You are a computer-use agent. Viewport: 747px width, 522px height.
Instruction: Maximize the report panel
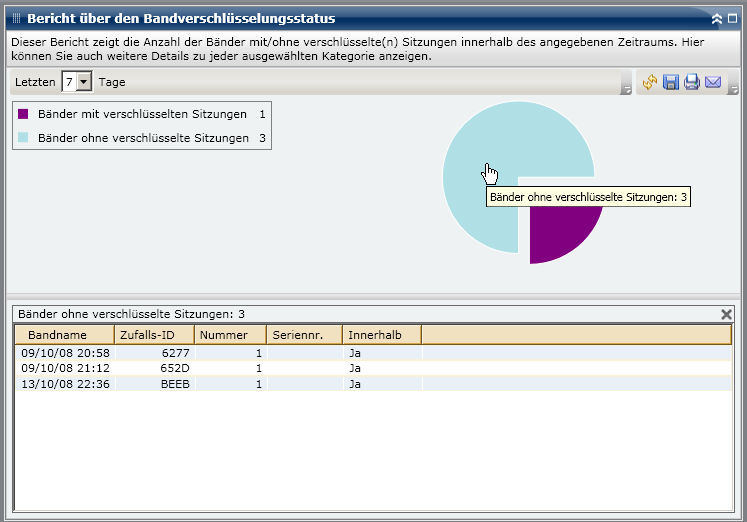click(x=733, y=18)
